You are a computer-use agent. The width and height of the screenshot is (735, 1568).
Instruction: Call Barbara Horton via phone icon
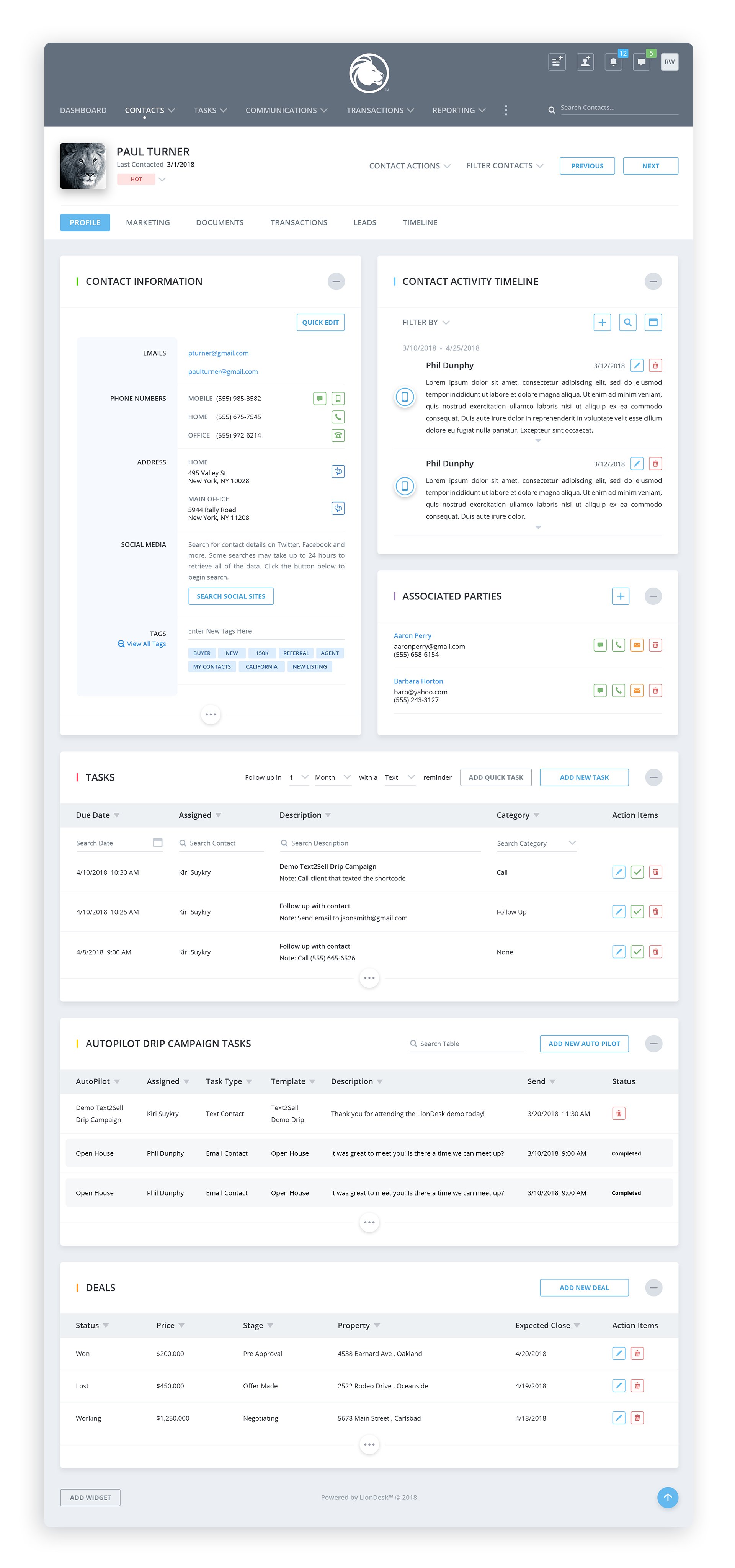618,691
